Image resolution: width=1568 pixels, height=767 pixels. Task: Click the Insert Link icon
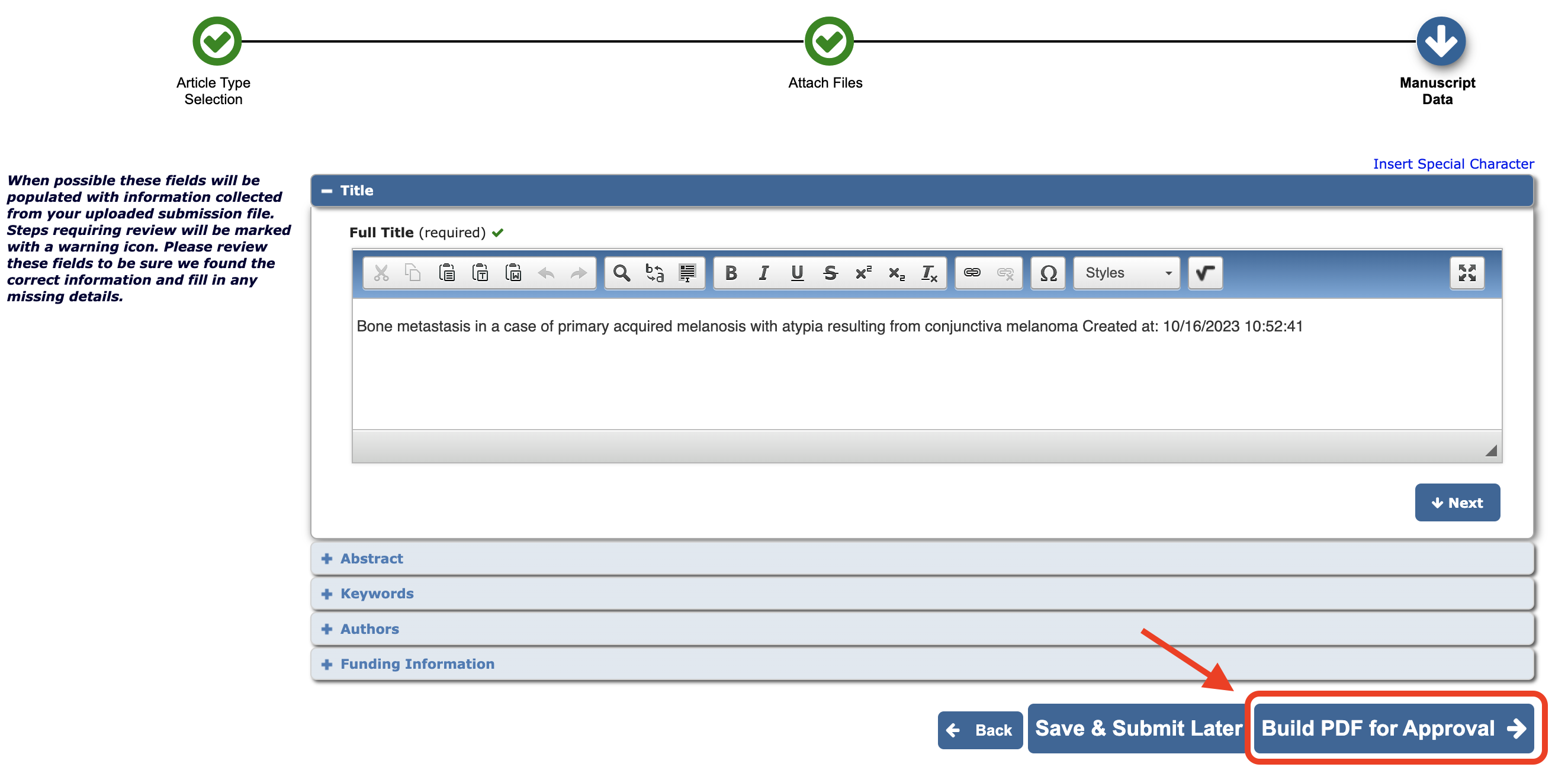[x=972, y=273]
